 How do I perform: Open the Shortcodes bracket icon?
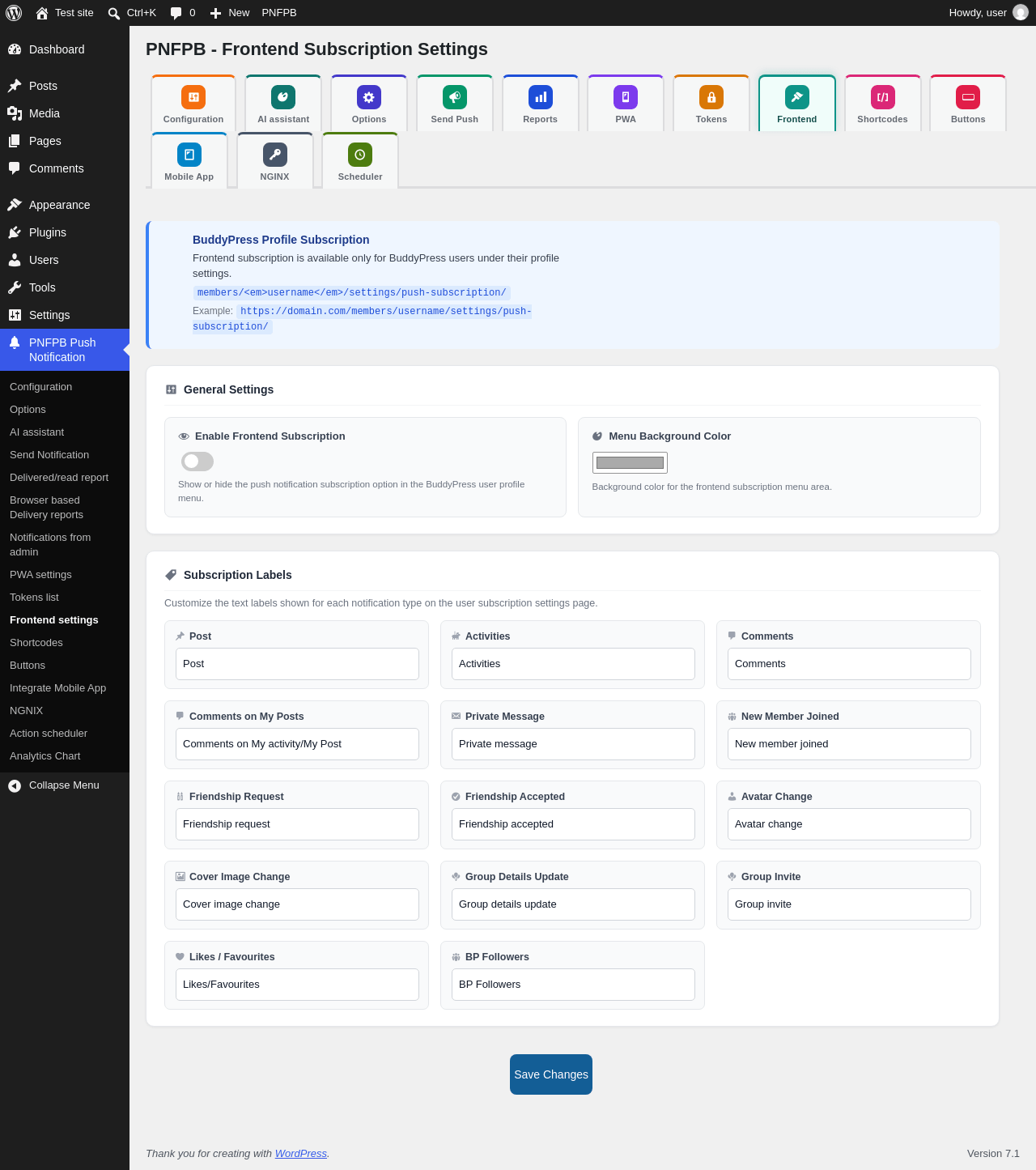point(883,97)
